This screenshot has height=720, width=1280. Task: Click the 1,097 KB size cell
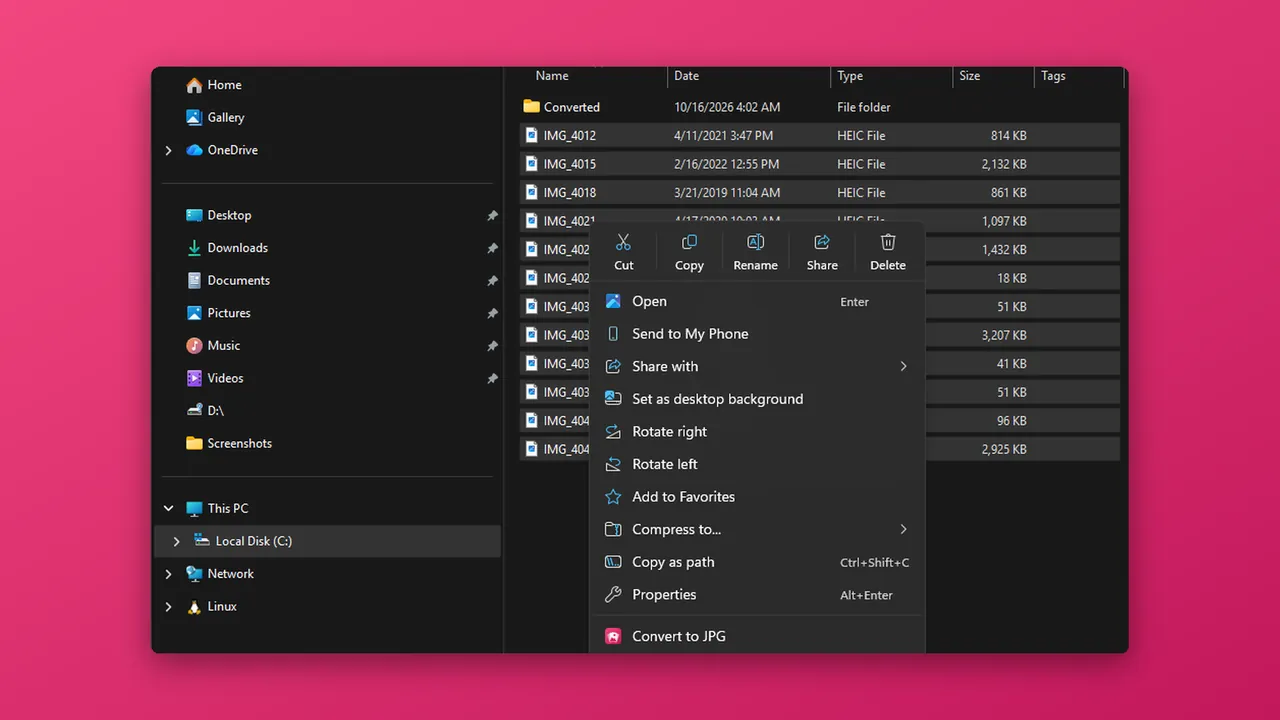1004,221
